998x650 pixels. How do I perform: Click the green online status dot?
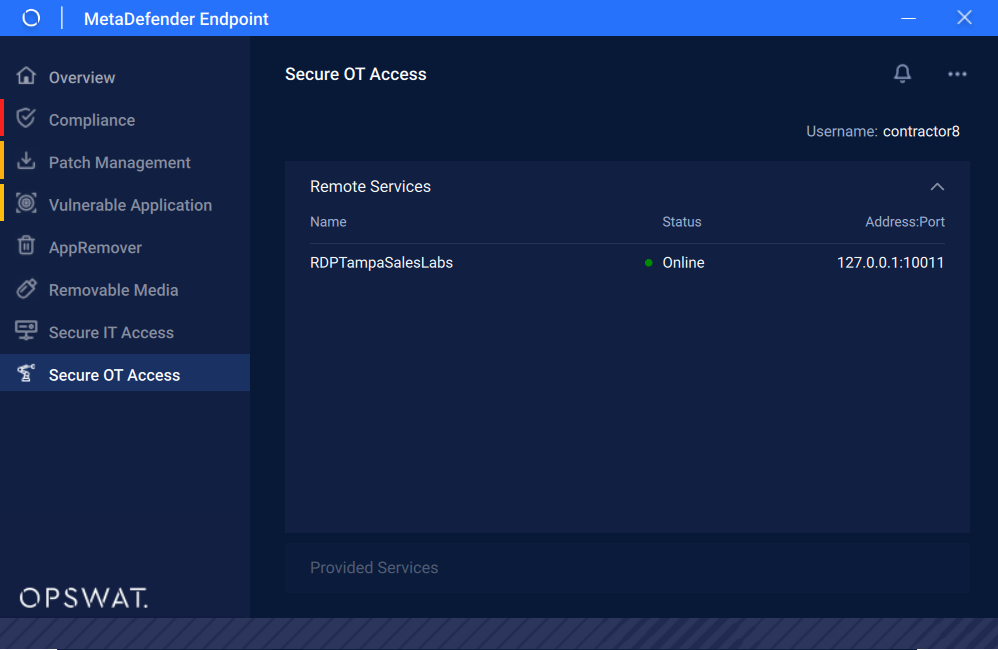[x=649, y=263]
